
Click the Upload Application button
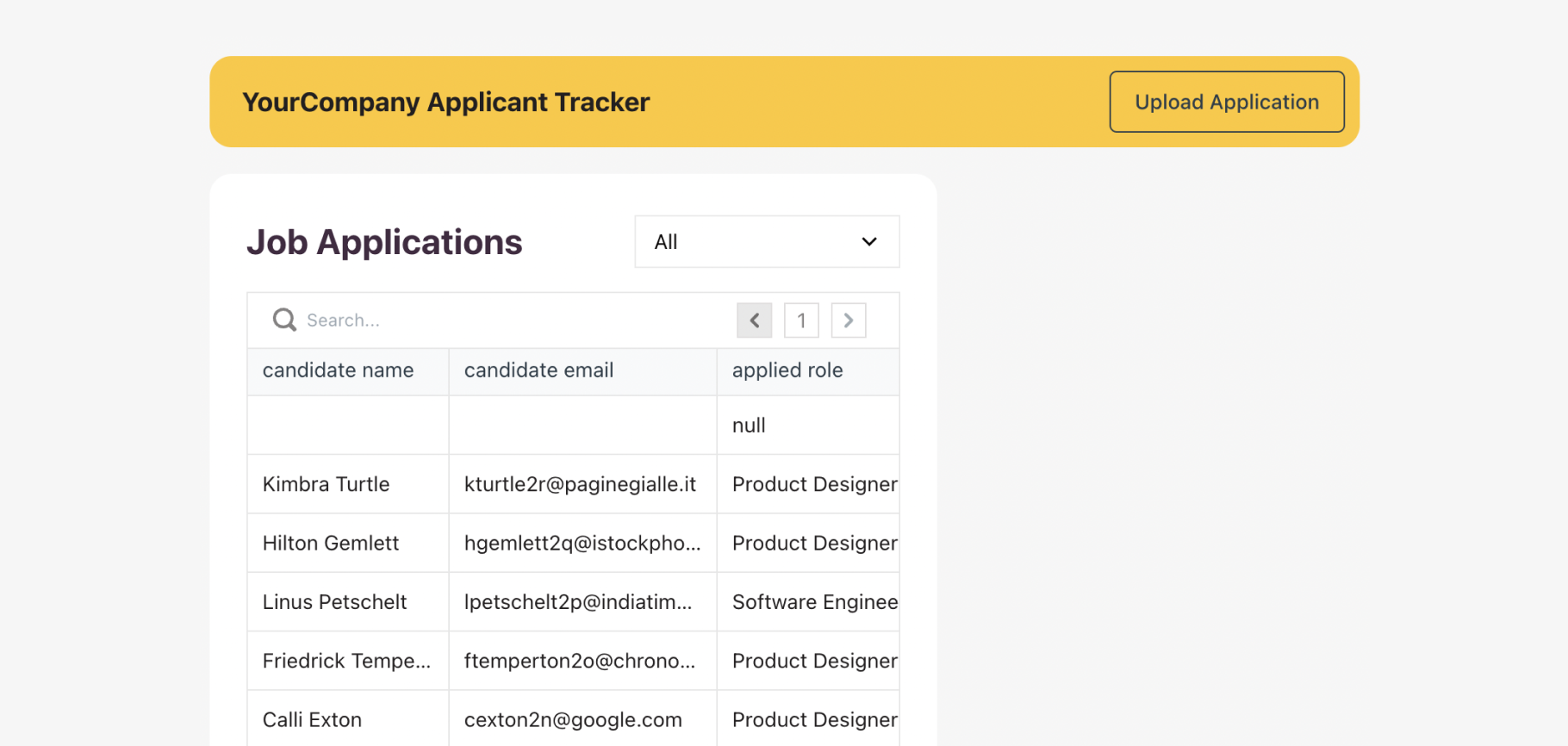click(x=1226, y=102)
